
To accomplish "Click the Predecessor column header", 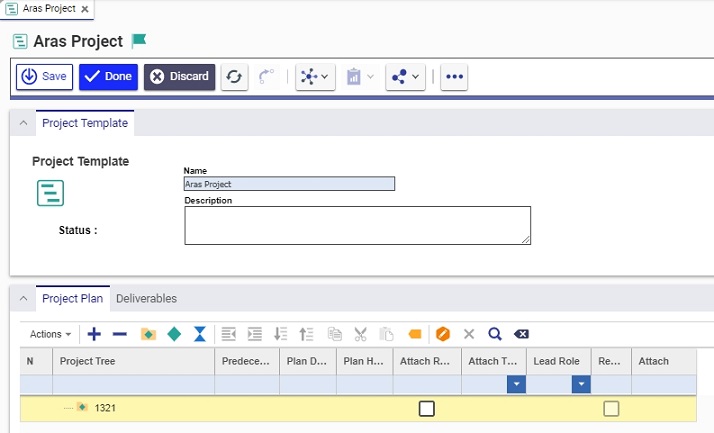I will point(247,362).
